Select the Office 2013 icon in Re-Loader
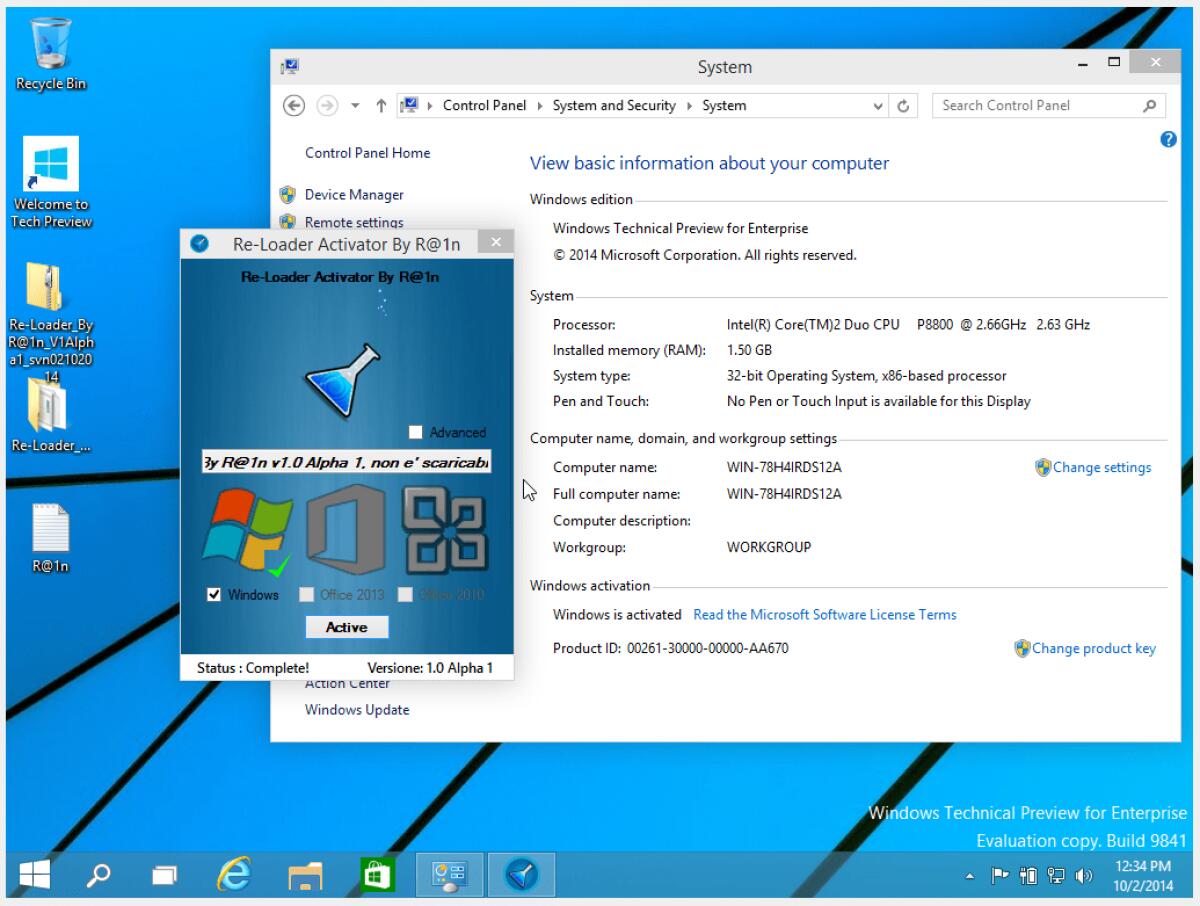Screen dimensions: 1200x906 (x=345, y=530)
